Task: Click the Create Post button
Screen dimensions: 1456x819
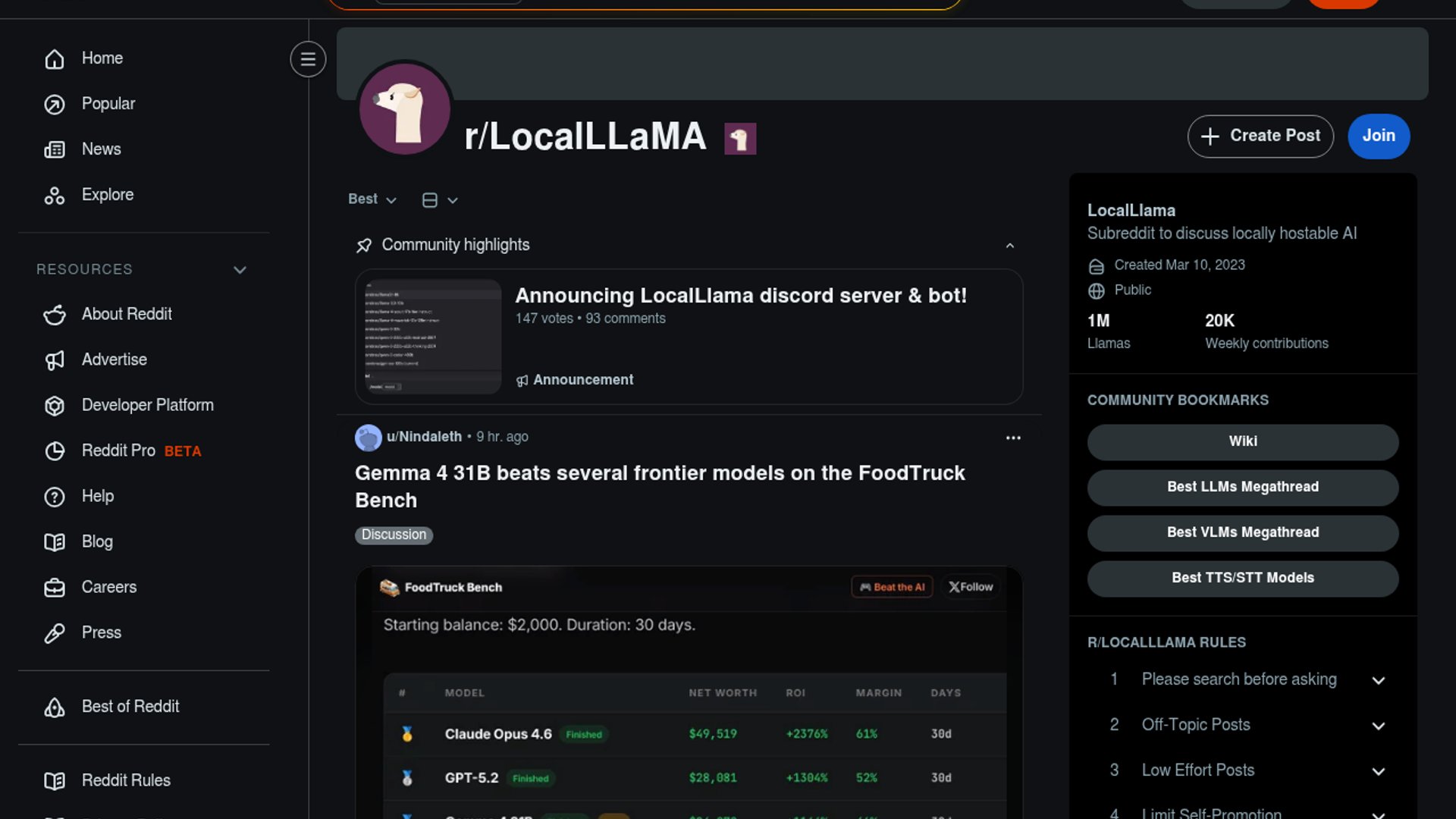Action: coord(1260,136)
